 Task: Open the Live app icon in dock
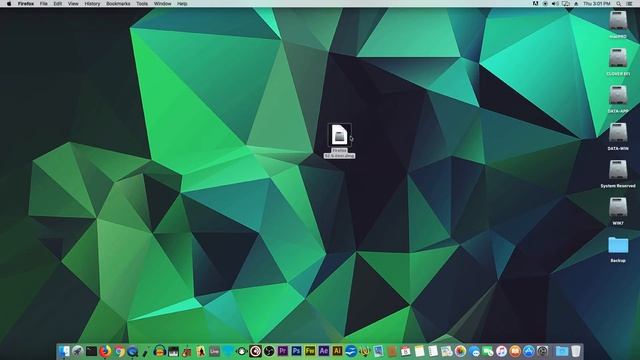click(214, 351)
